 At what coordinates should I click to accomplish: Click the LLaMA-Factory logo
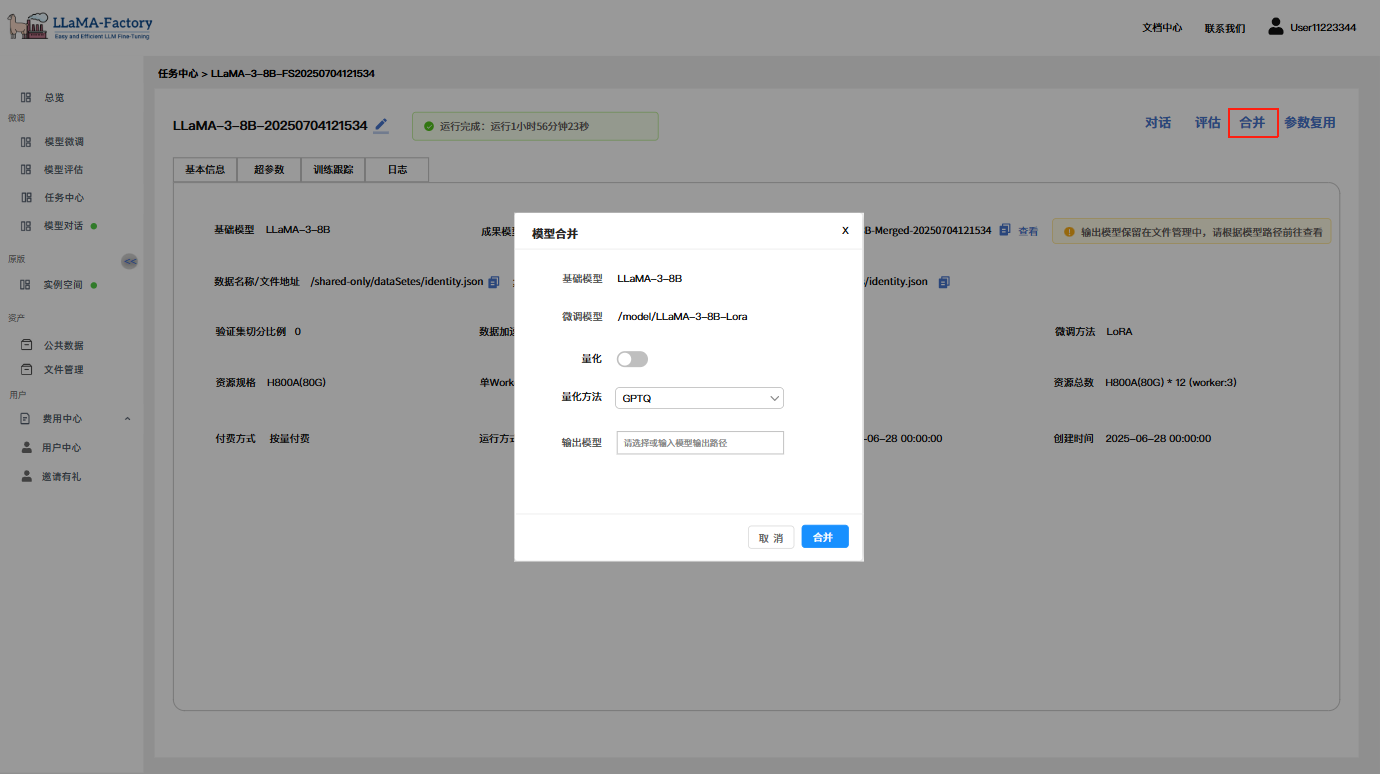point(80,27)
